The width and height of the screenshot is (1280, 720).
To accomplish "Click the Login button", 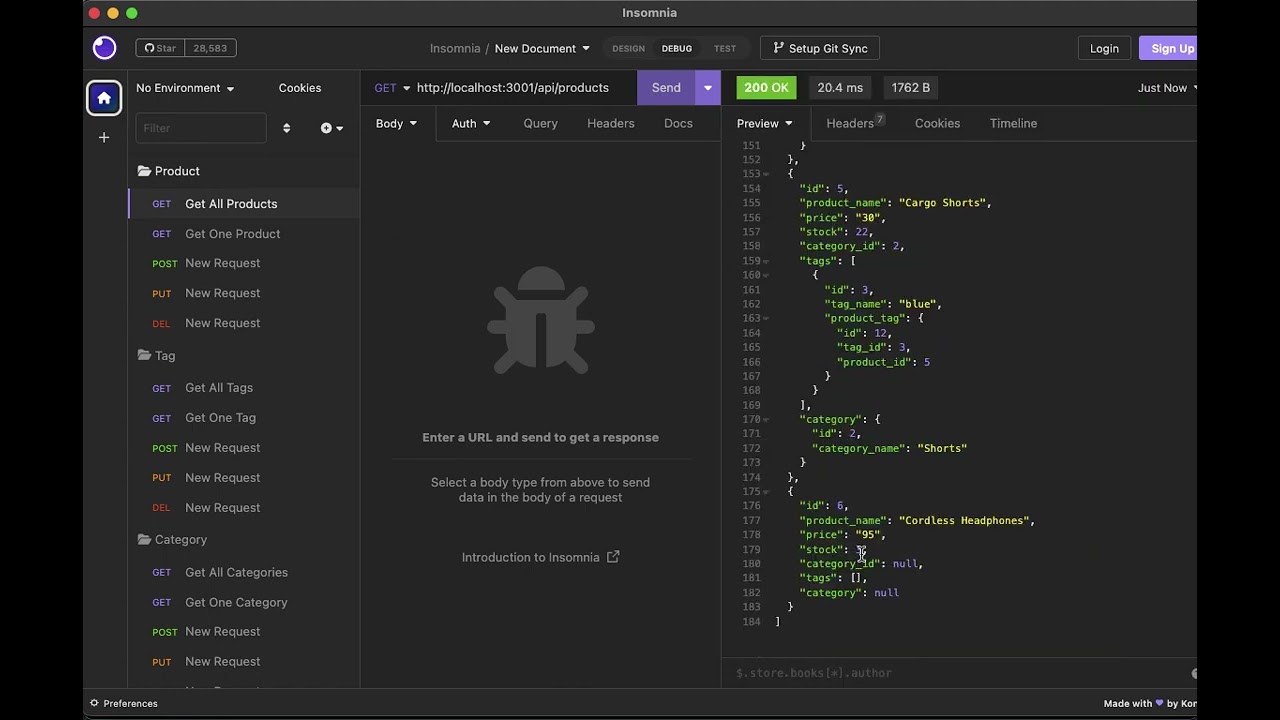I will 1104,48.
